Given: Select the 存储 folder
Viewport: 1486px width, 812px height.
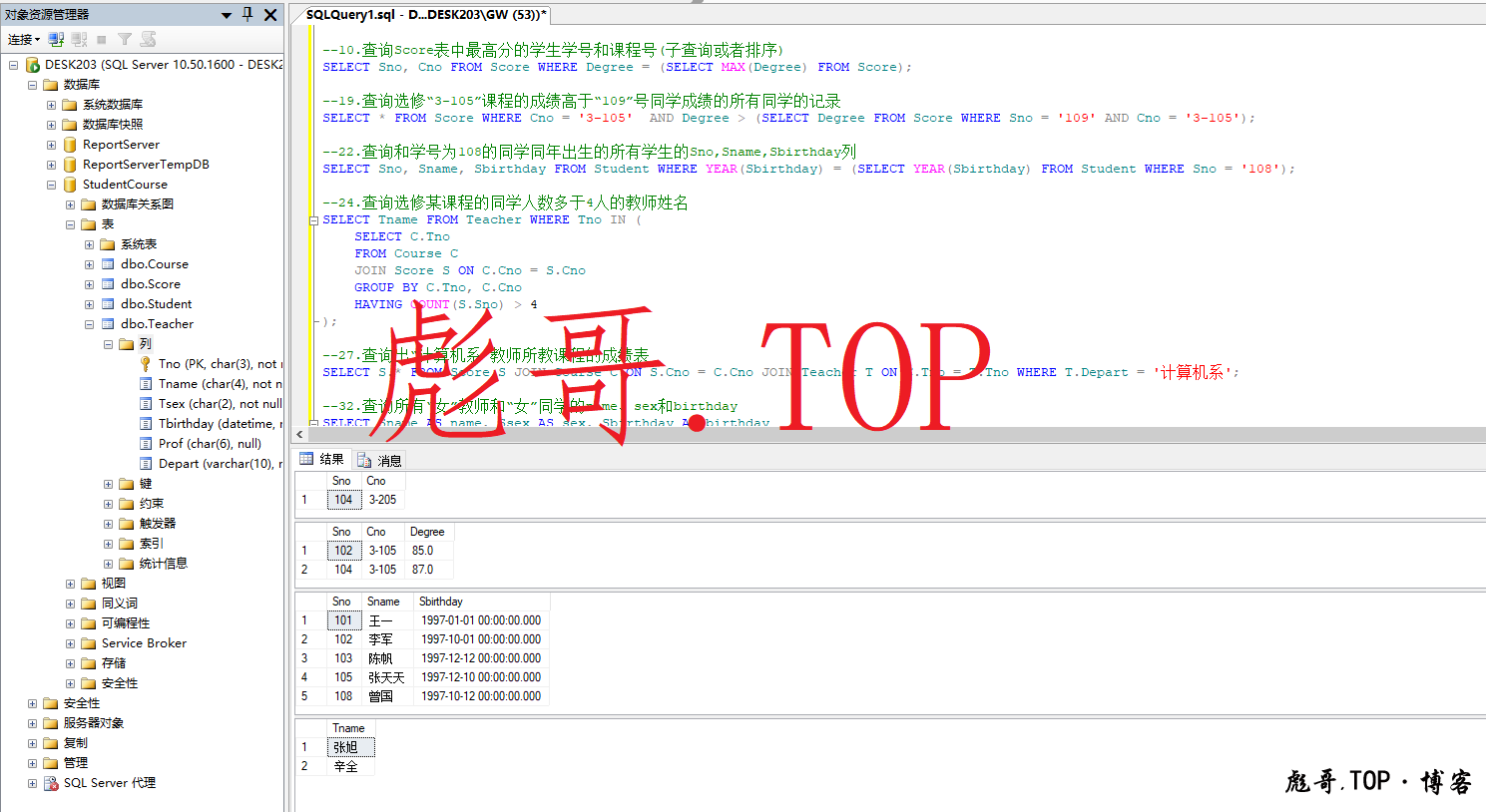Looking at the screenshot, I should [x=114, y=663].
